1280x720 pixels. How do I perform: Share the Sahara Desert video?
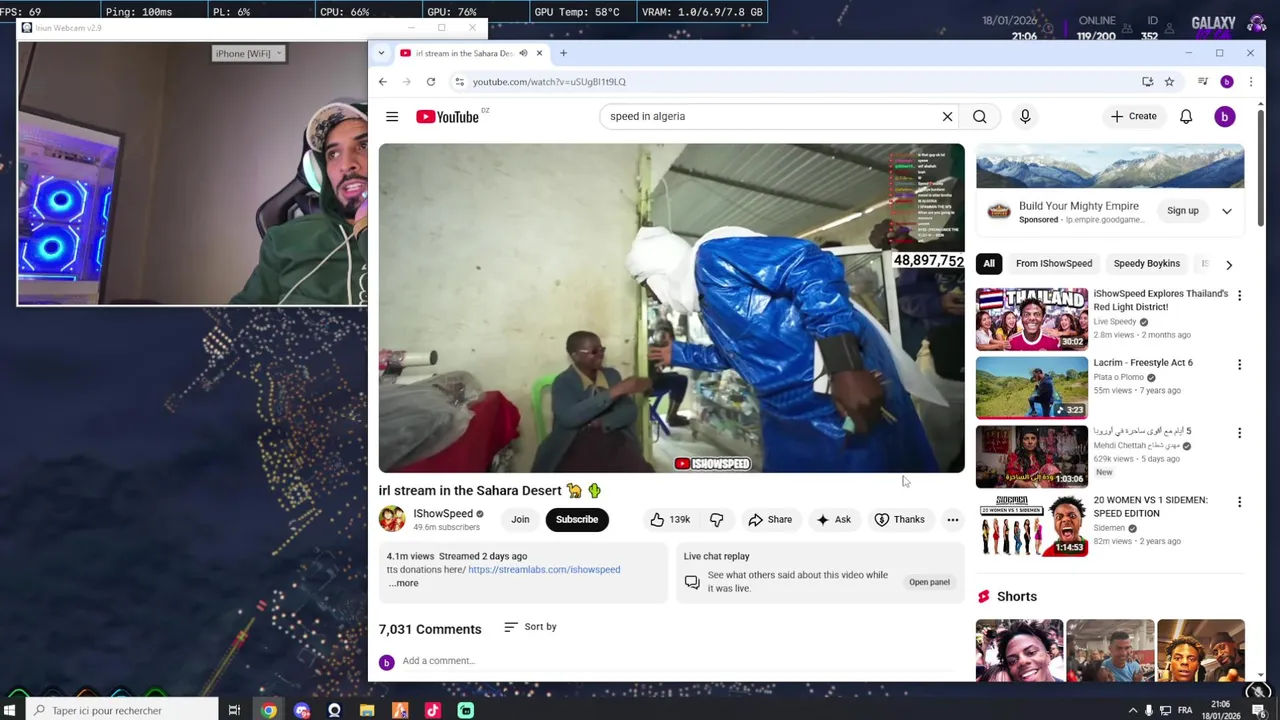pyautogui.click(x=770, y=520)
